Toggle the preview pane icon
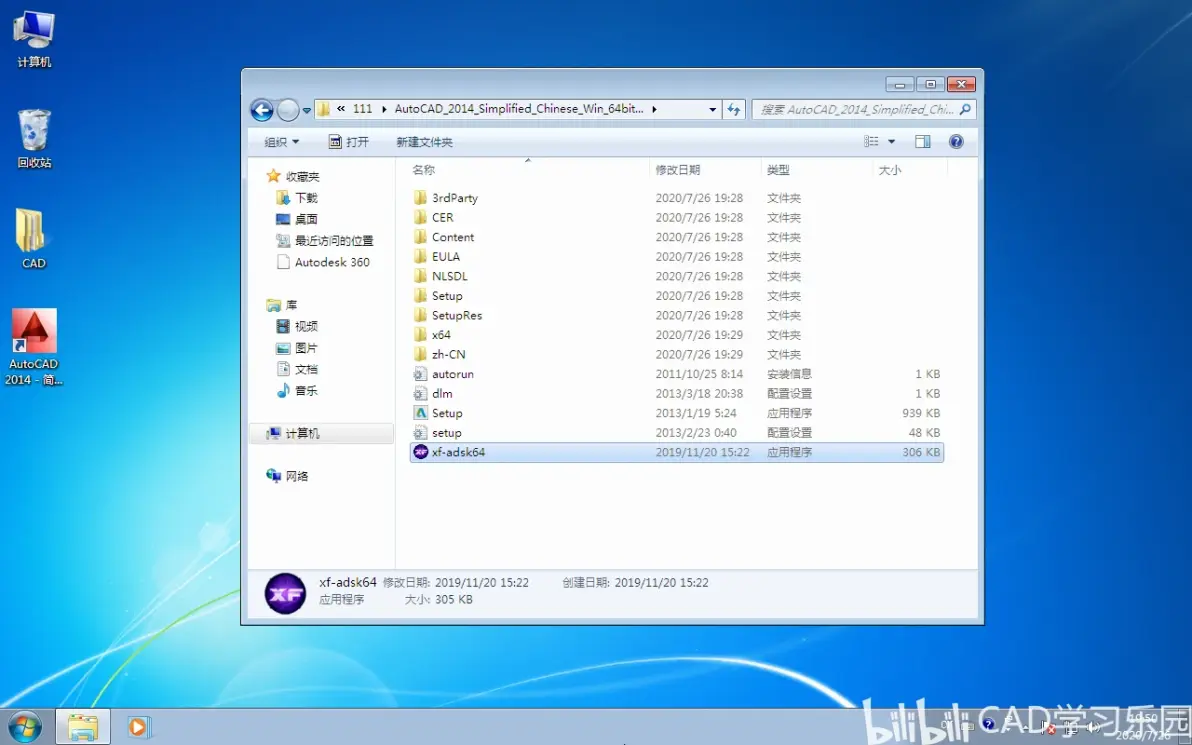1192x745 pixels. (x=923, y=141)
